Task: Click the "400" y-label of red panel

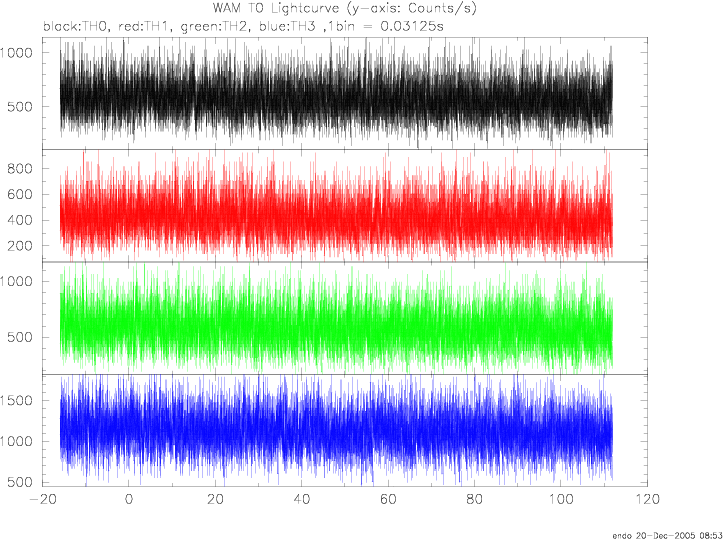Action: pyautogui.click(x=20, y=220)
